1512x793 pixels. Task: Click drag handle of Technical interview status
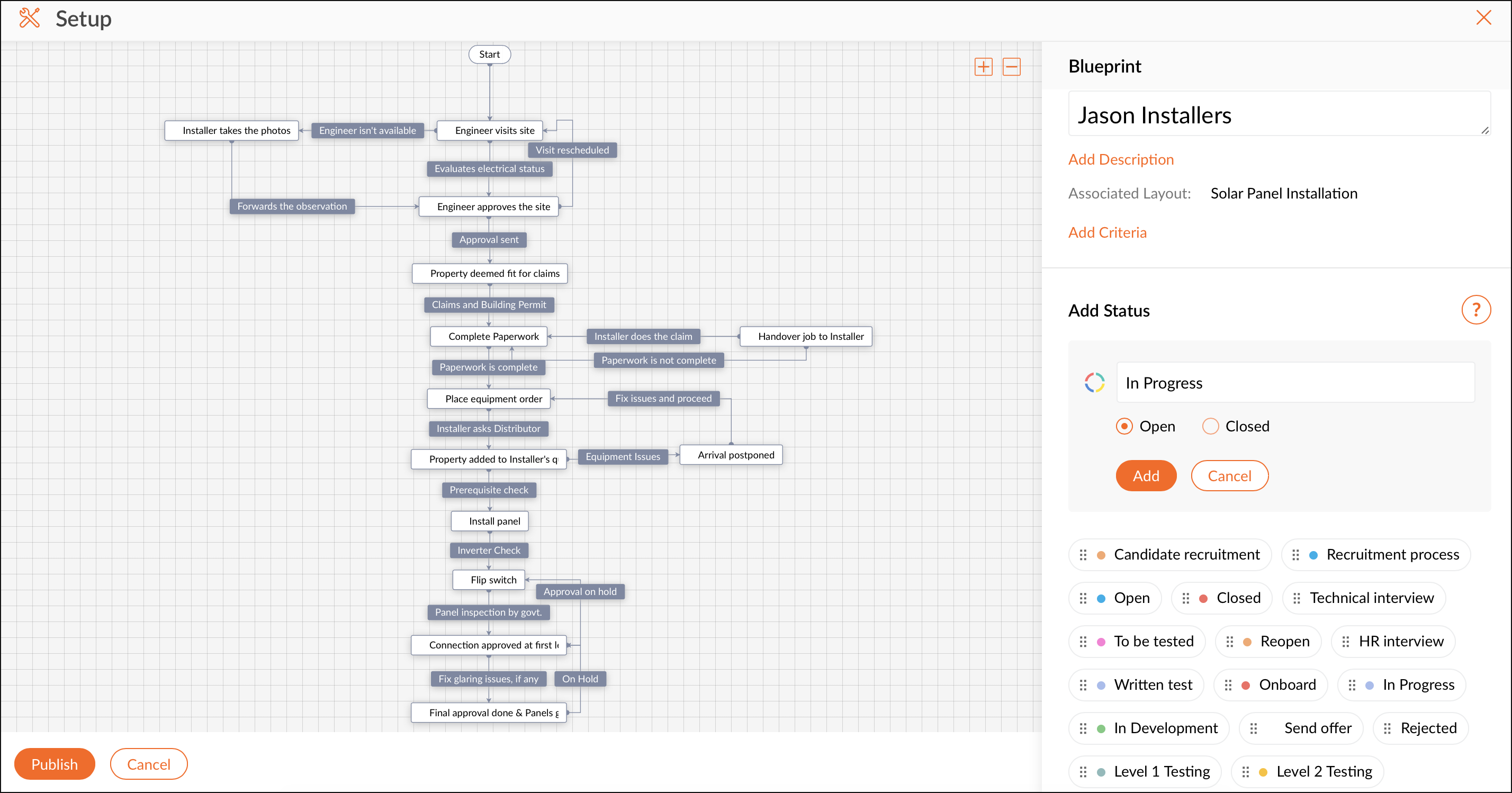tap(1297, 598)
